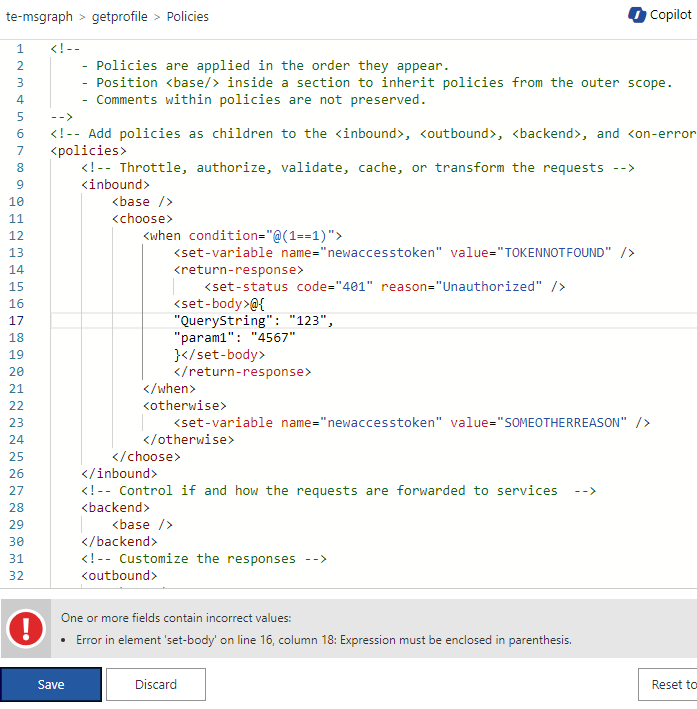Click Comments within policies not preserved line
Screen dimensions: 697x709
[x=254, y=99]
